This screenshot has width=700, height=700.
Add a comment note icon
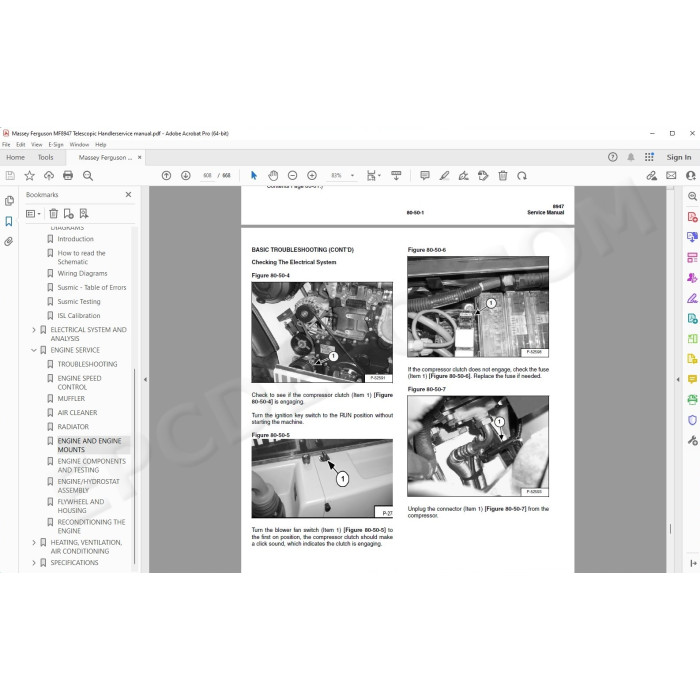coord(425,175)
